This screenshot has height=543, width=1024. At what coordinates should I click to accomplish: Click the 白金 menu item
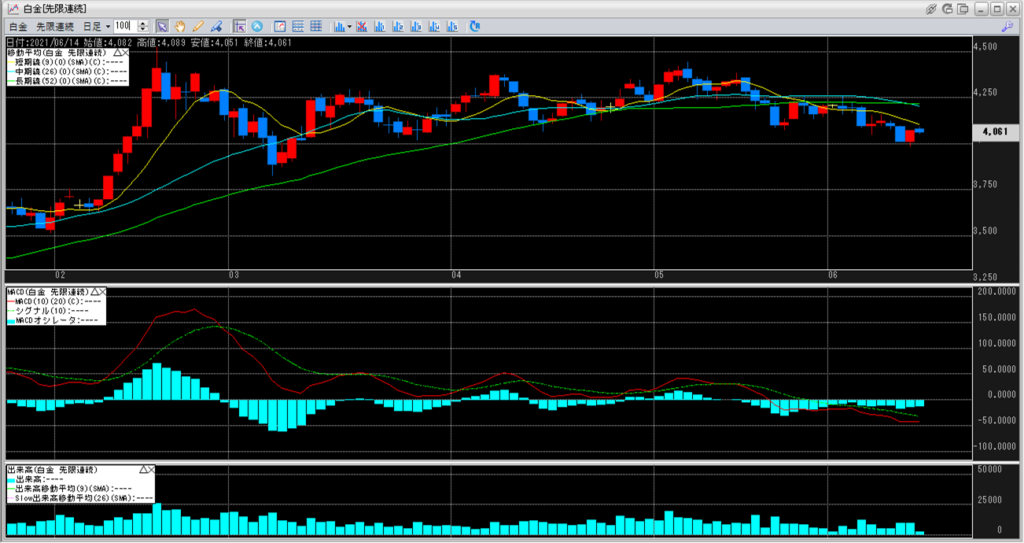[x=18, y=25]
